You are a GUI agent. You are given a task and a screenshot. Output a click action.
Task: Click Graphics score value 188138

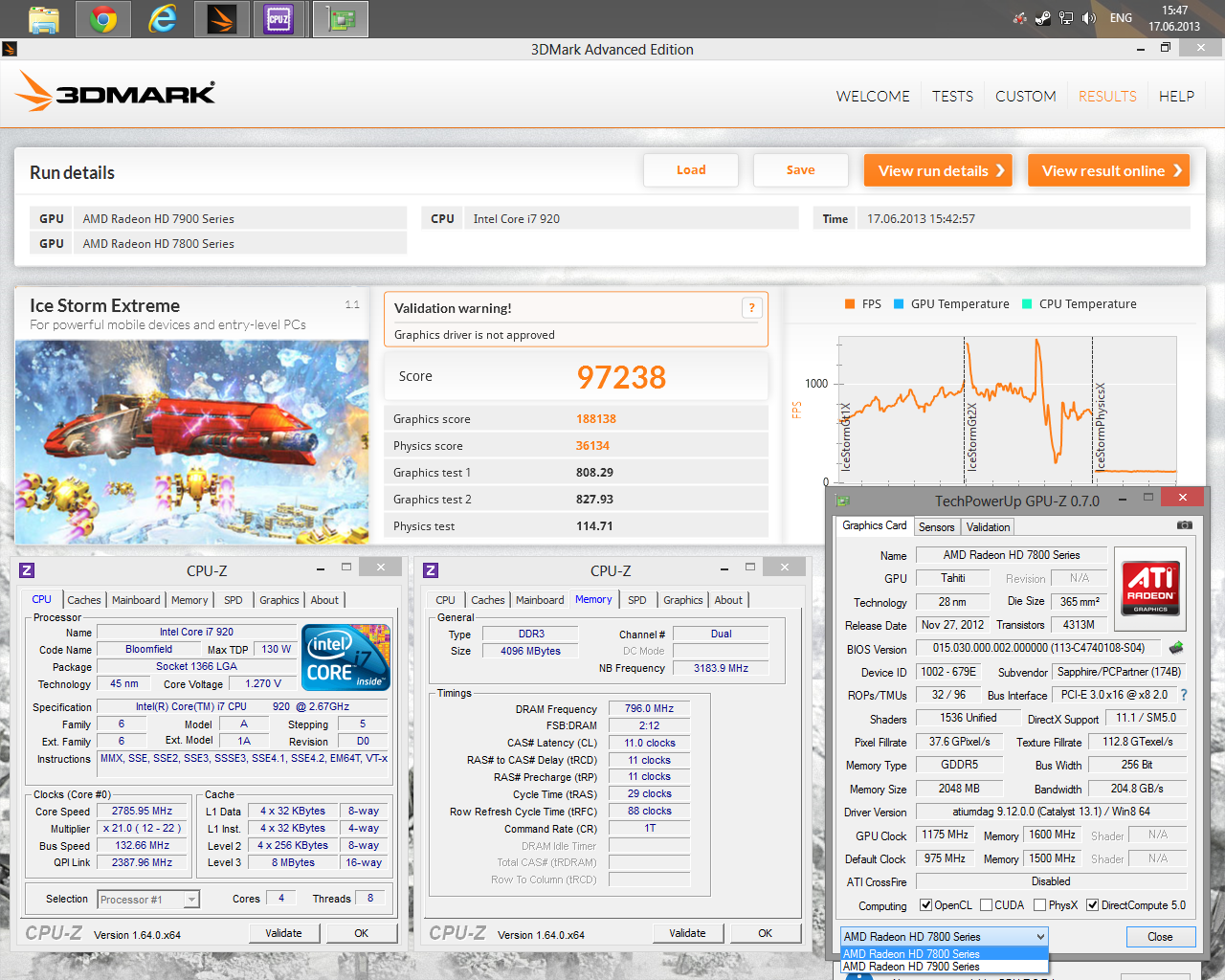click(x=596, y=419)
